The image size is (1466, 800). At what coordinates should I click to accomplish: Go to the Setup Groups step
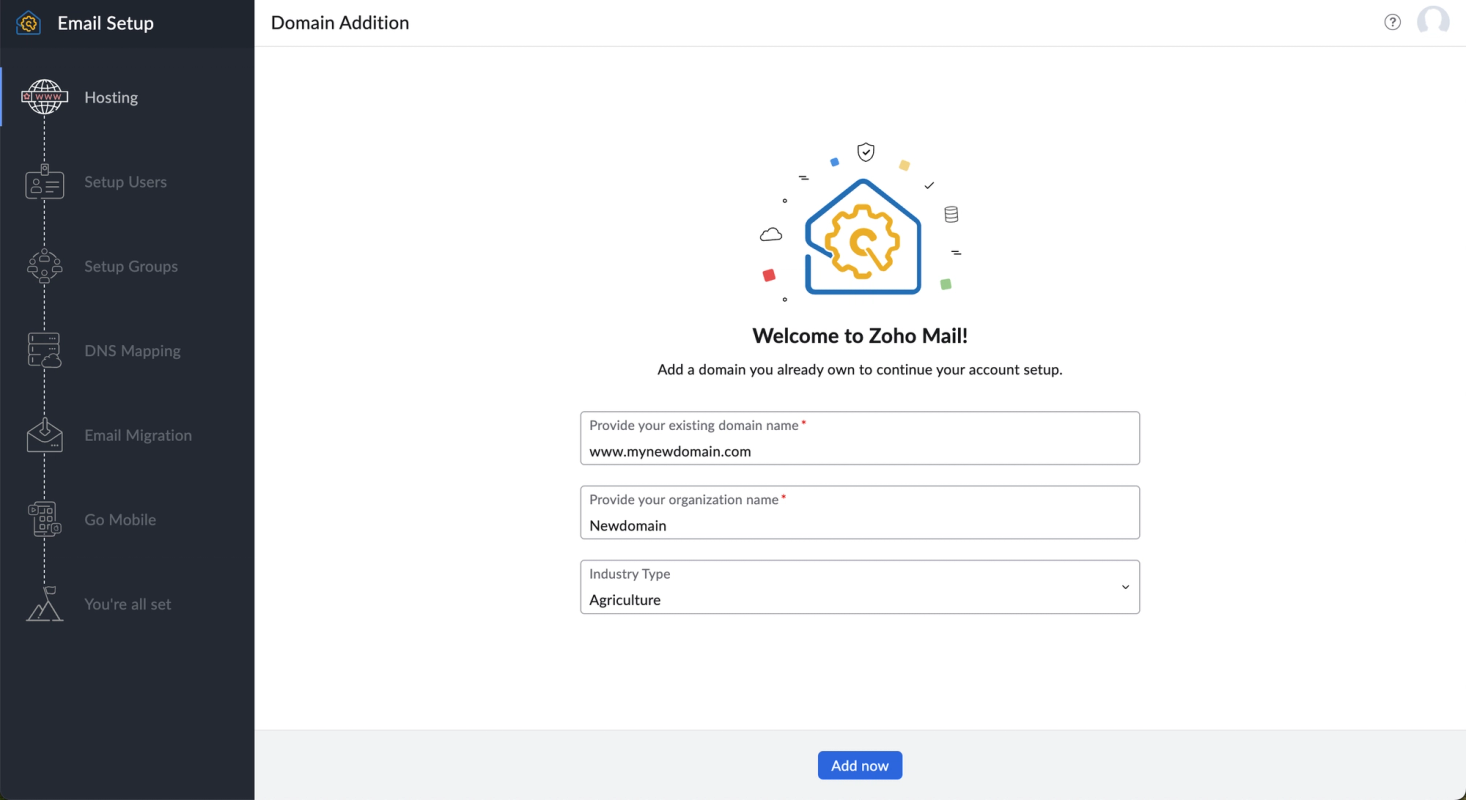pyautogui.click(x=128, y=266)
